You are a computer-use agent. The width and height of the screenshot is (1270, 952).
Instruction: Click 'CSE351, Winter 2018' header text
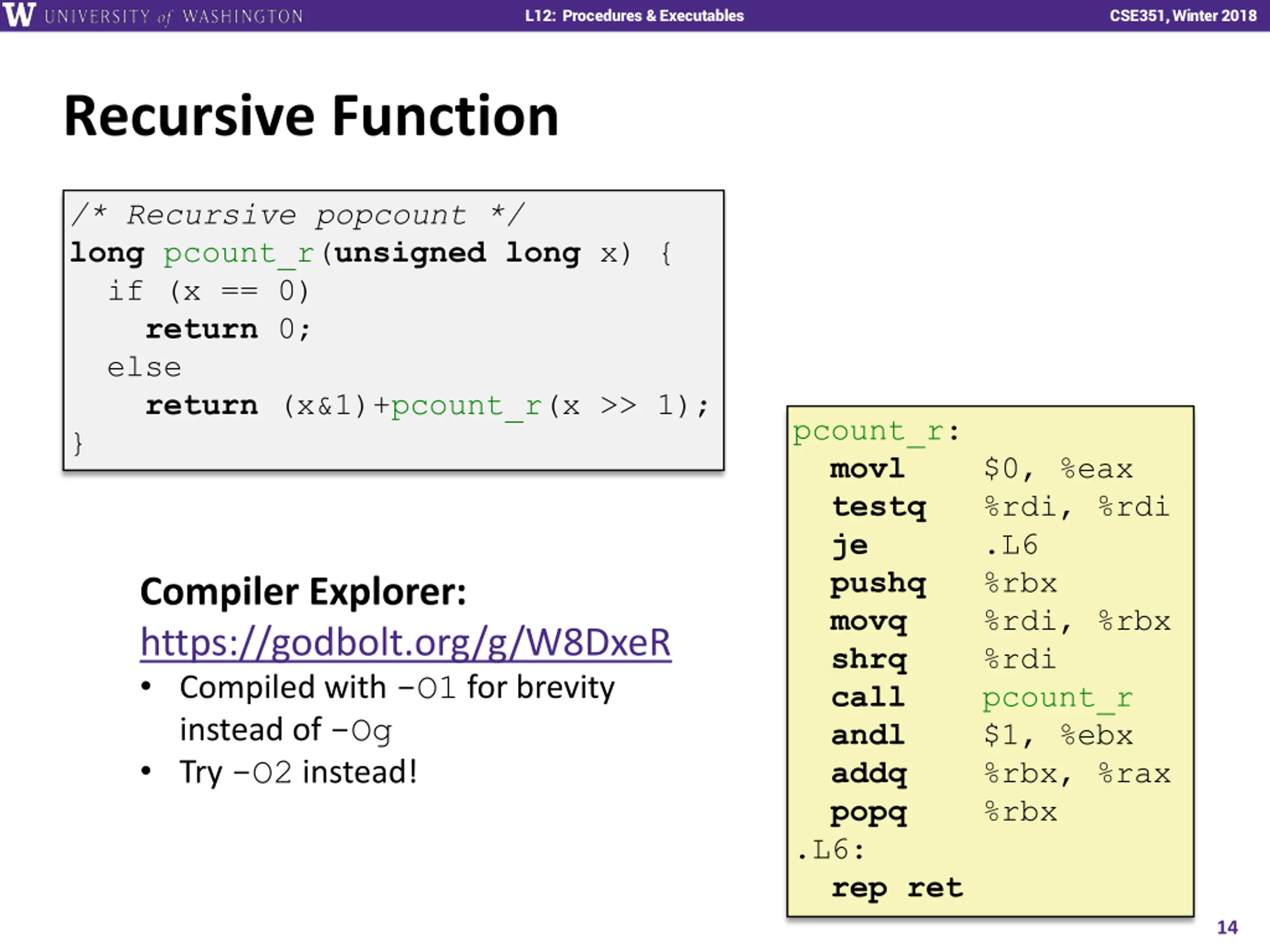tap(1183, 15)
